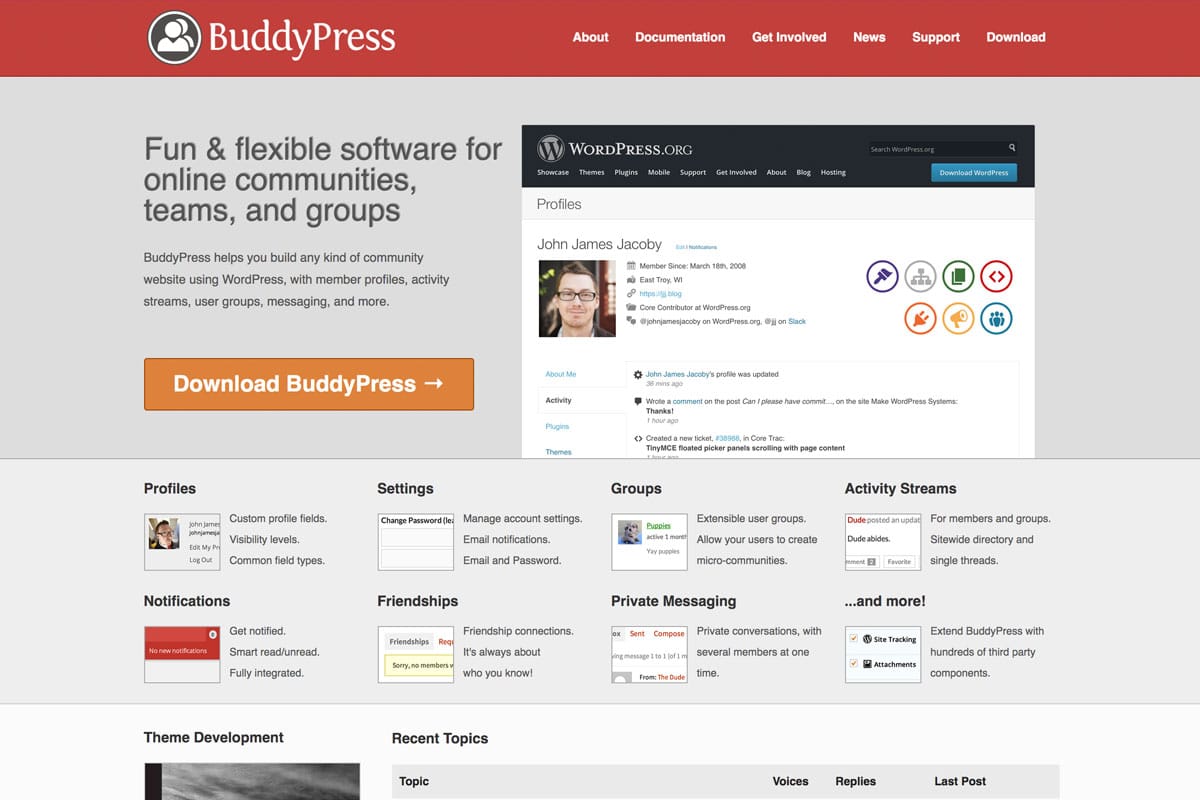
Task: Open the Groups feature thumbnail
Action: (649, 542)
